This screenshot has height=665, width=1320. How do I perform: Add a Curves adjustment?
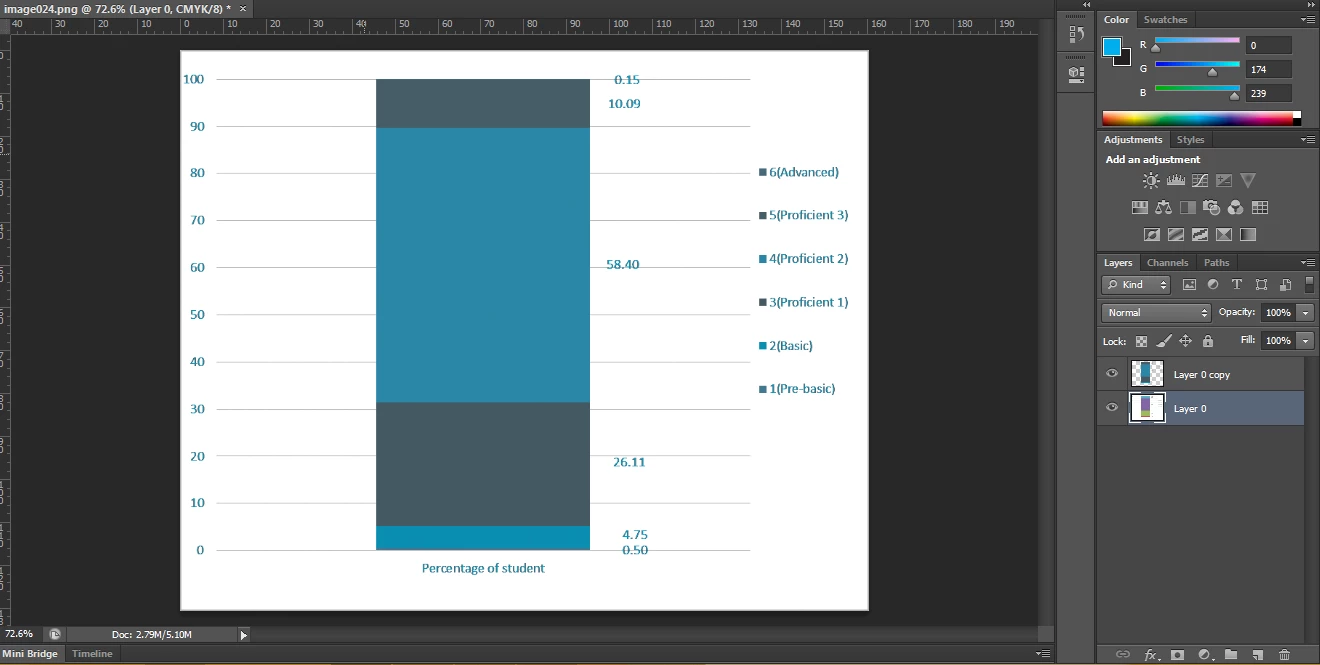(1199, 181)
